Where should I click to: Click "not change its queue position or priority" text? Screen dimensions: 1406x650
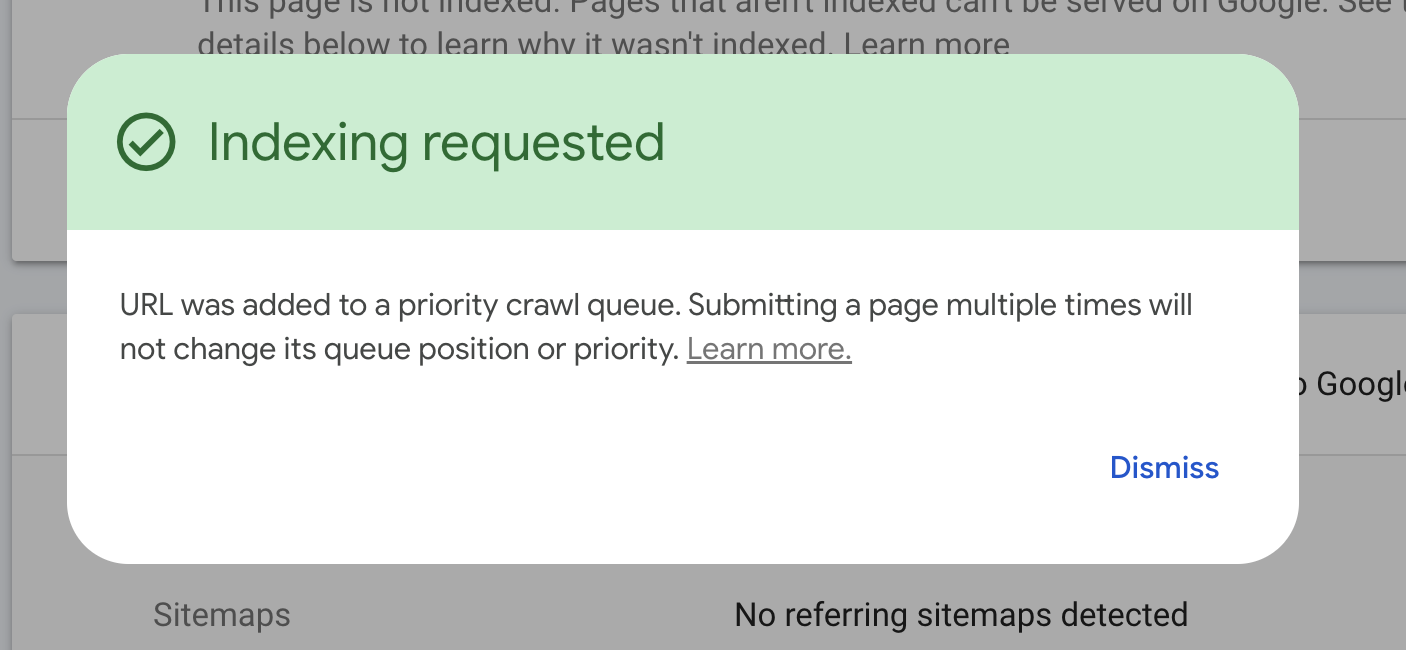[399, 349]
